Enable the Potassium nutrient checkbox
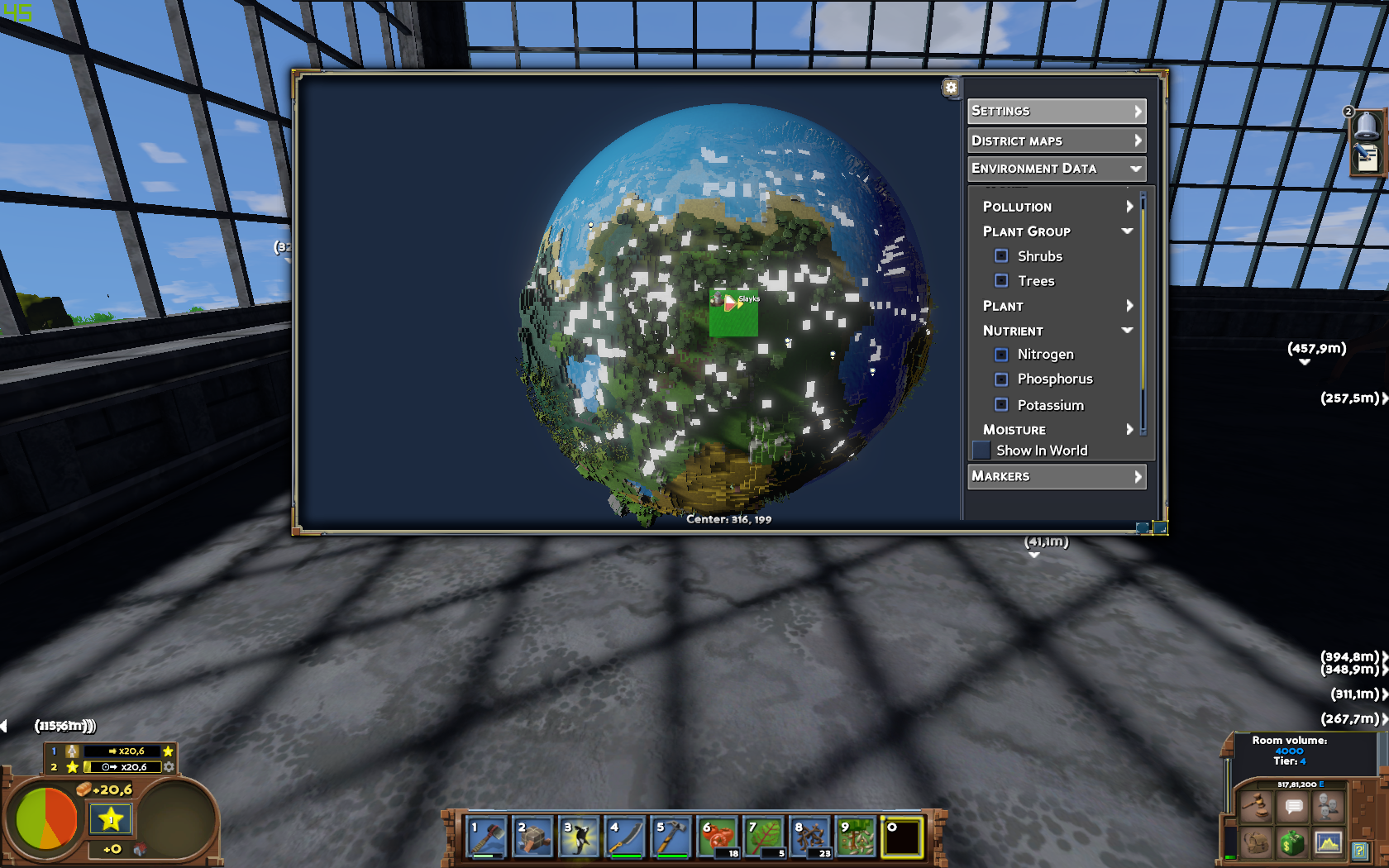 (x=1001, y=404)
